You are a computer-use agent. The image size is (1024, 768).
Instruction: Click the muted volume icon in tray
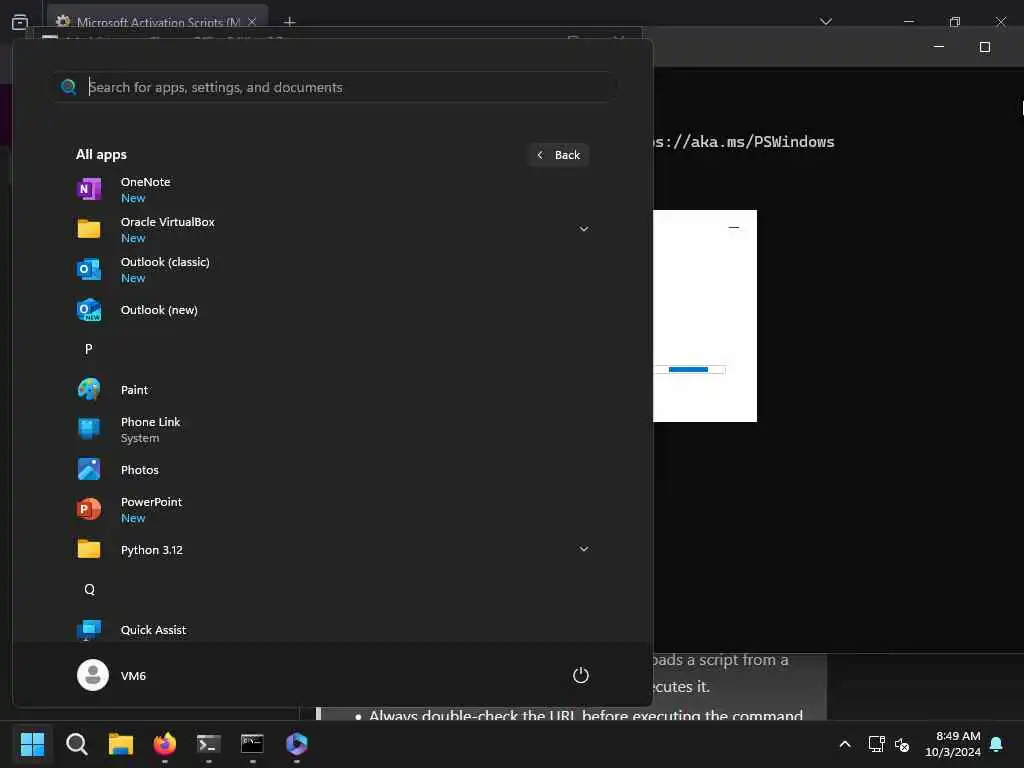(x=902, y=744)
